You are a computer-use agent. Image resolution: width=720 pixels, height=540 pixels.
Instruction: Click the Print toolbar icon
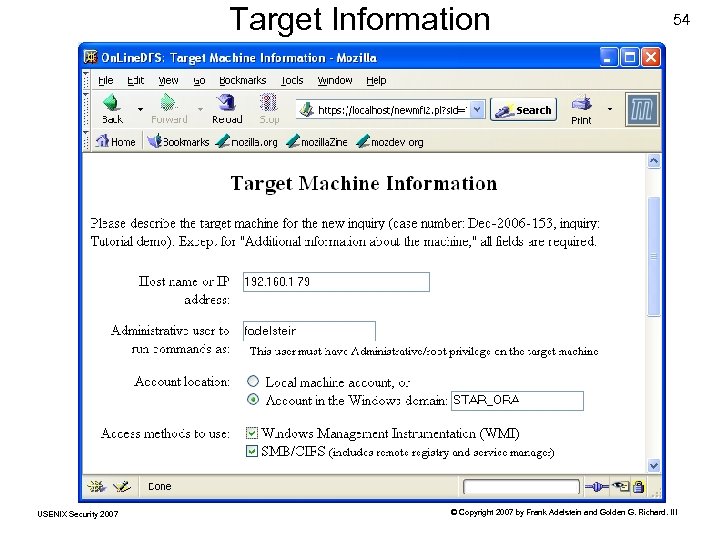click(582, 104)
